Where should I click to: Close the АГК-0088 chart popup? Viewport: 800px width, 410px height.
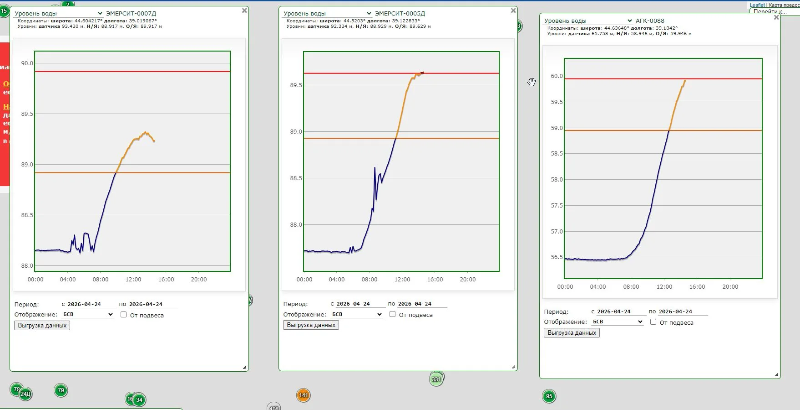(775, 17)
